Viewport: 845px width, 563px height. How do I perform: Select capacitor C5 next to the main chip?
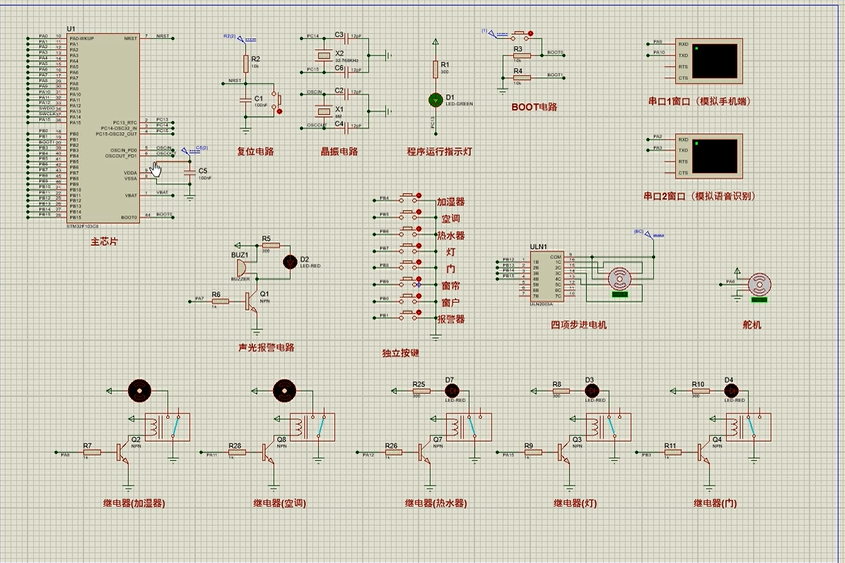(190, 172)
